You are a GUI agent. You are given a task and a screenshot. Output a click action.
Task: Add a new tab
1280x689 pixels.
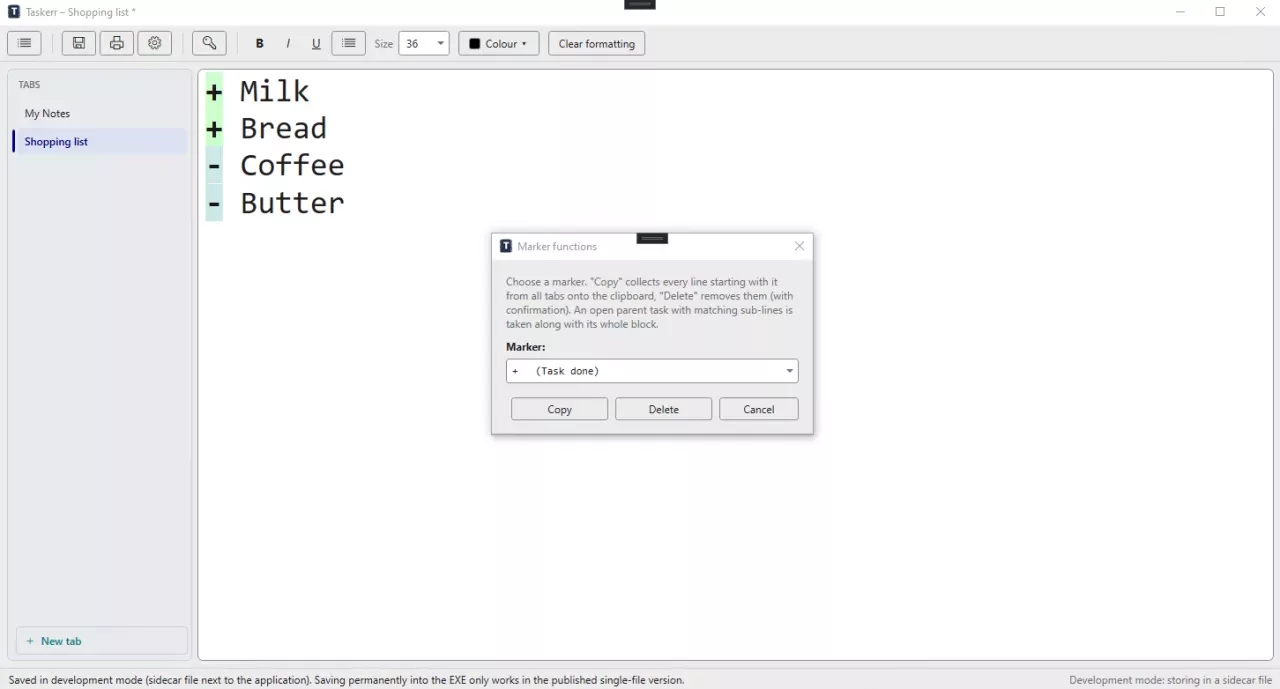102,641
